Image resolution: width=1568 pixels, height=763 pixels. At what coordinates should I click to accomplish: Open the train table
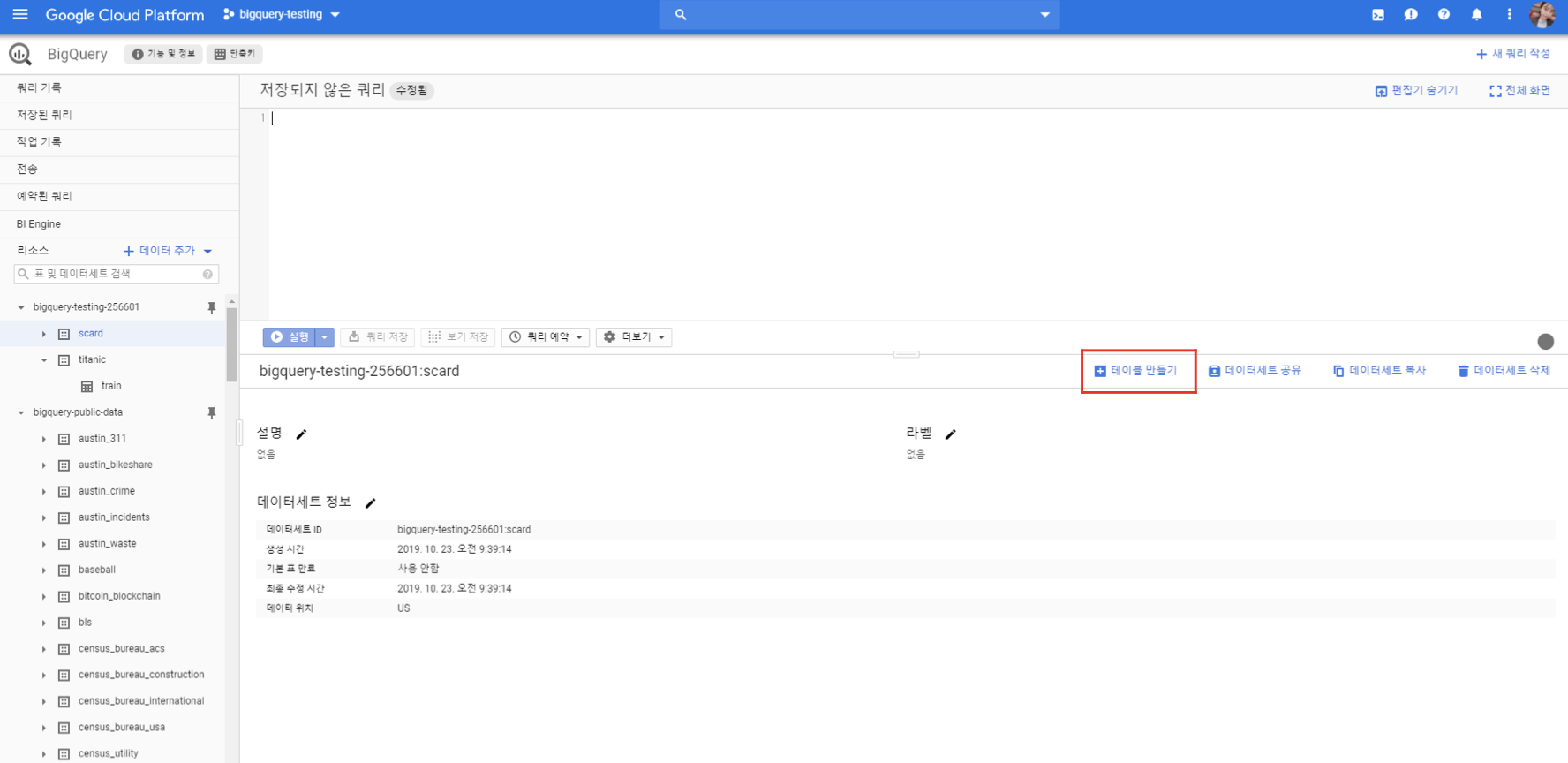click(x=111, y=386)
